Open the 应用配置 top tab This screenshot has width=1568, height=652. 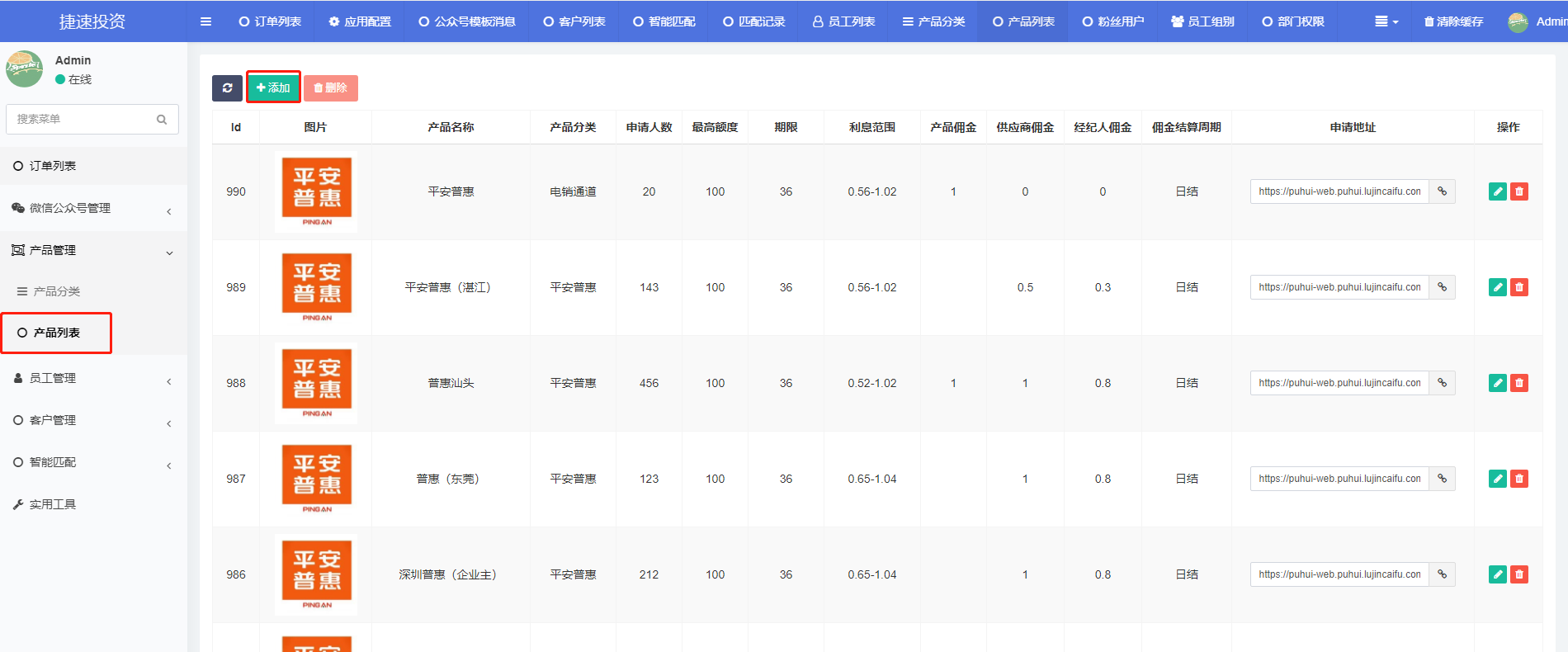[x=360, y=21]
